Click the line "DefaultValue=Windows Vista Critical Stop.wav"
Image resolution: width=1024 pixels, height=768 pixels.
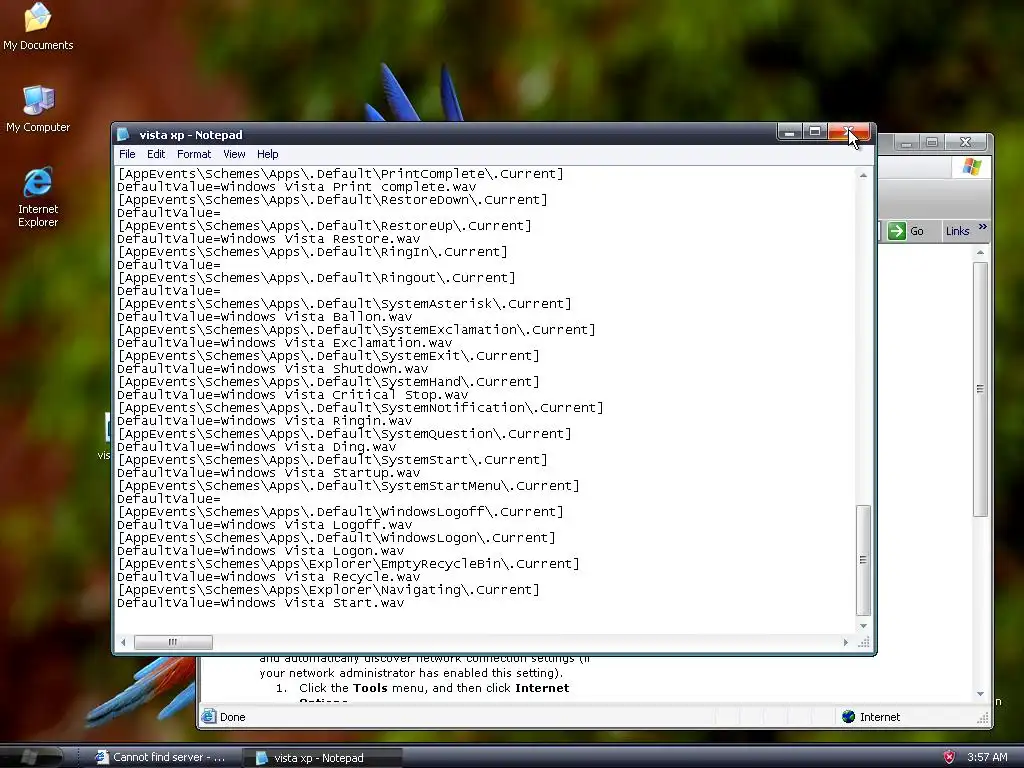(x=293, y=395)
